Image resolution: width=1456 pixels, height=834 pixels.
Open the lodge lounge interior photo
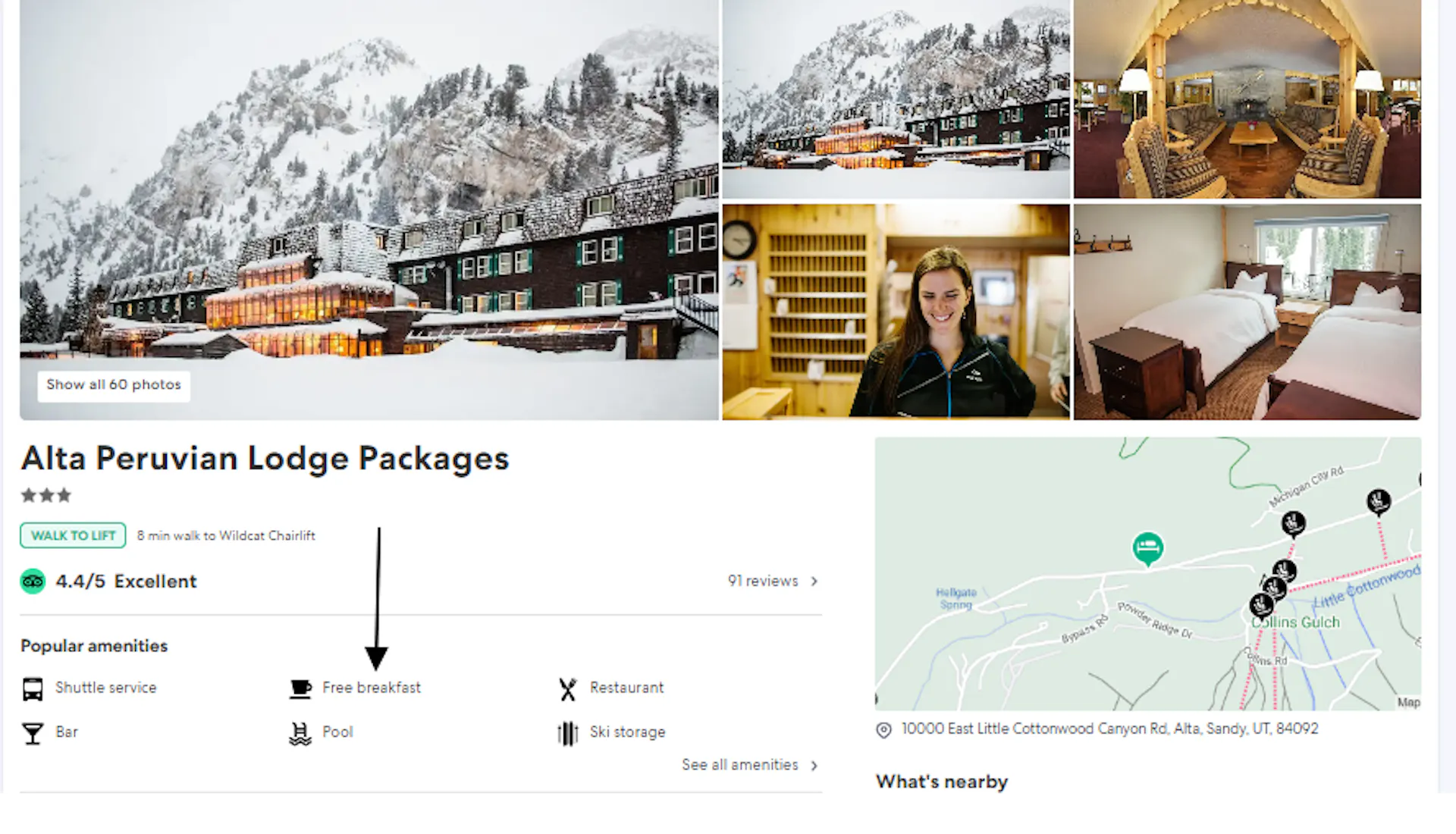(x=1247, y=99)
